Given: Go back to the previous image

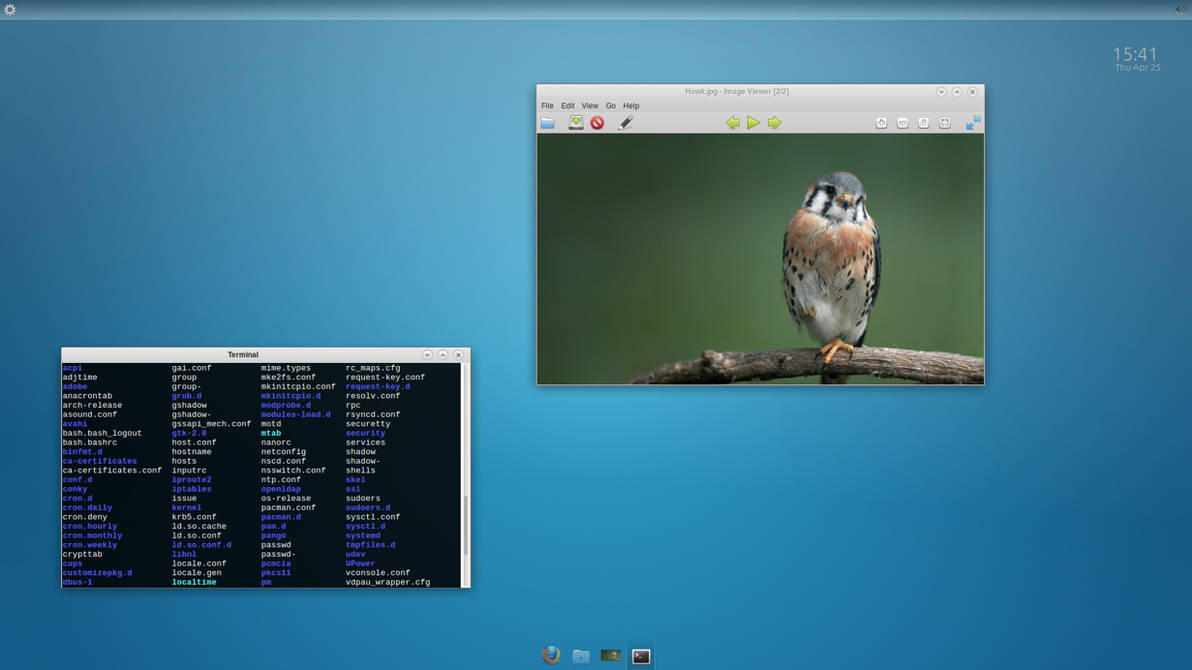Looking at the screenshot, I should (733, 122).
